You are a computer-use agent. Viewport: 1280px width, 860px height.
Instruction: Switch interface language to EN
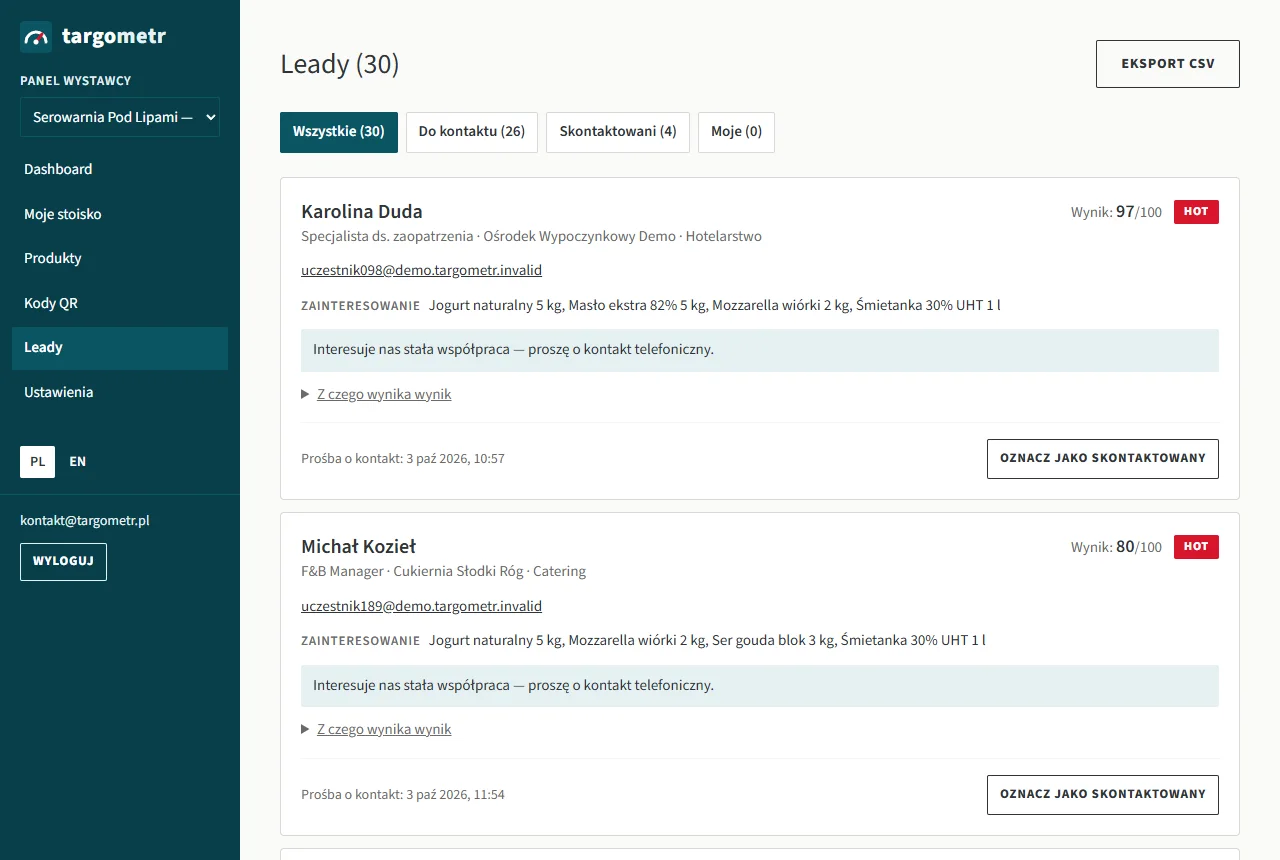77,461
